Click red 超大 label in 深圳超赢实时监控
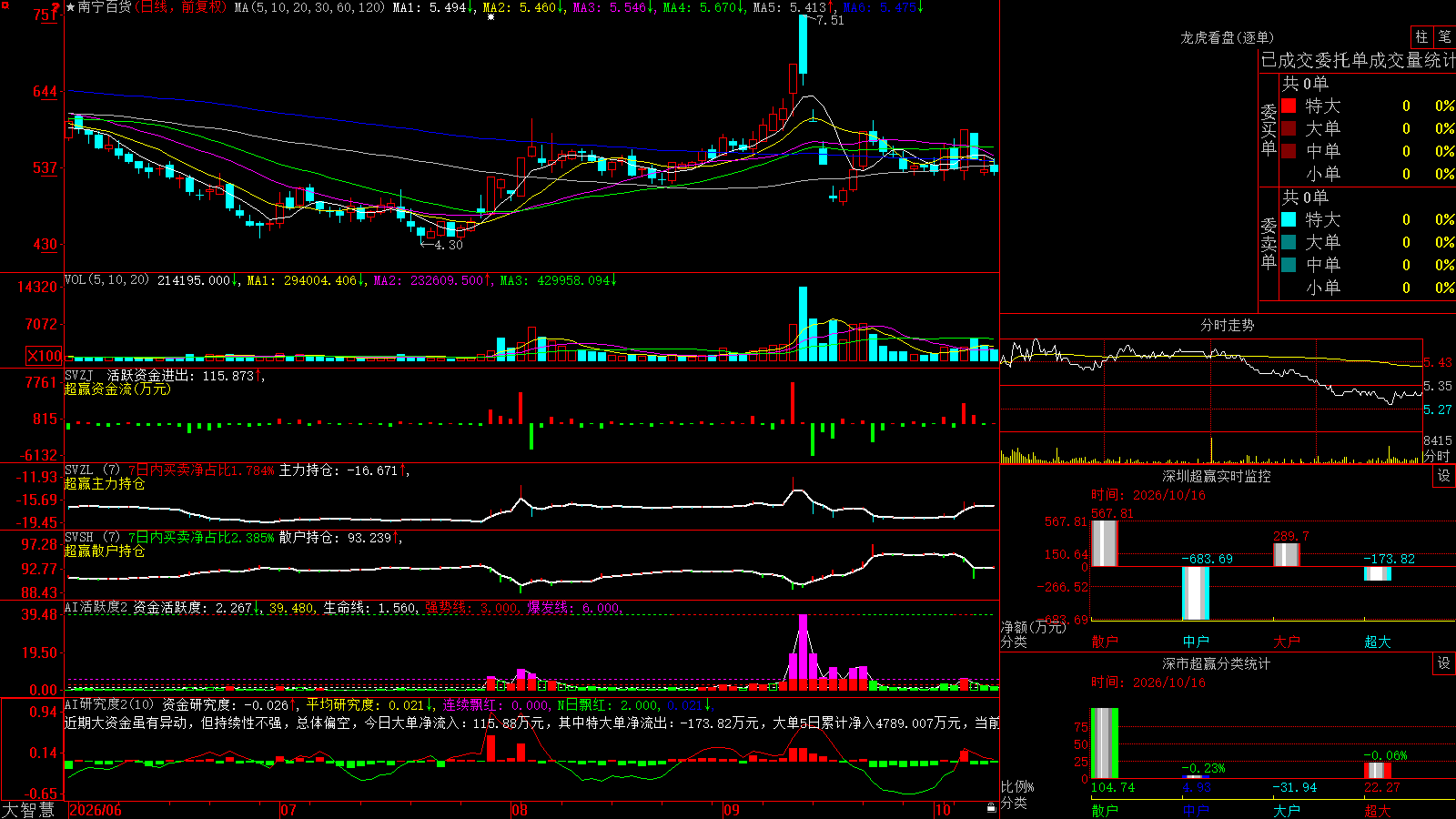This screenshot has height=819, width=1456. (1378, 642)
